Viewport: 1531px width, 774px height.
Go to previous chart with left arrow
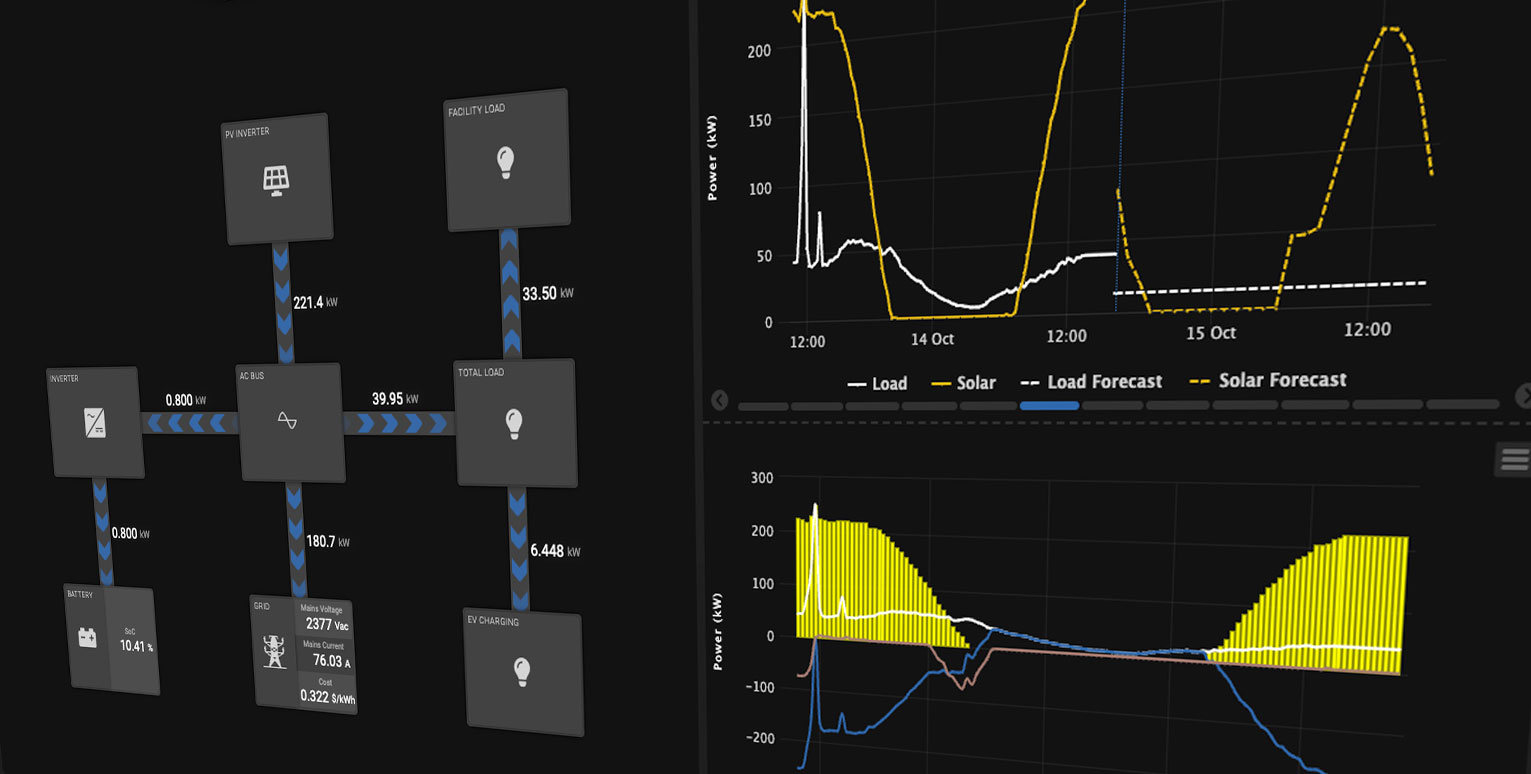(x=719, y=400)
